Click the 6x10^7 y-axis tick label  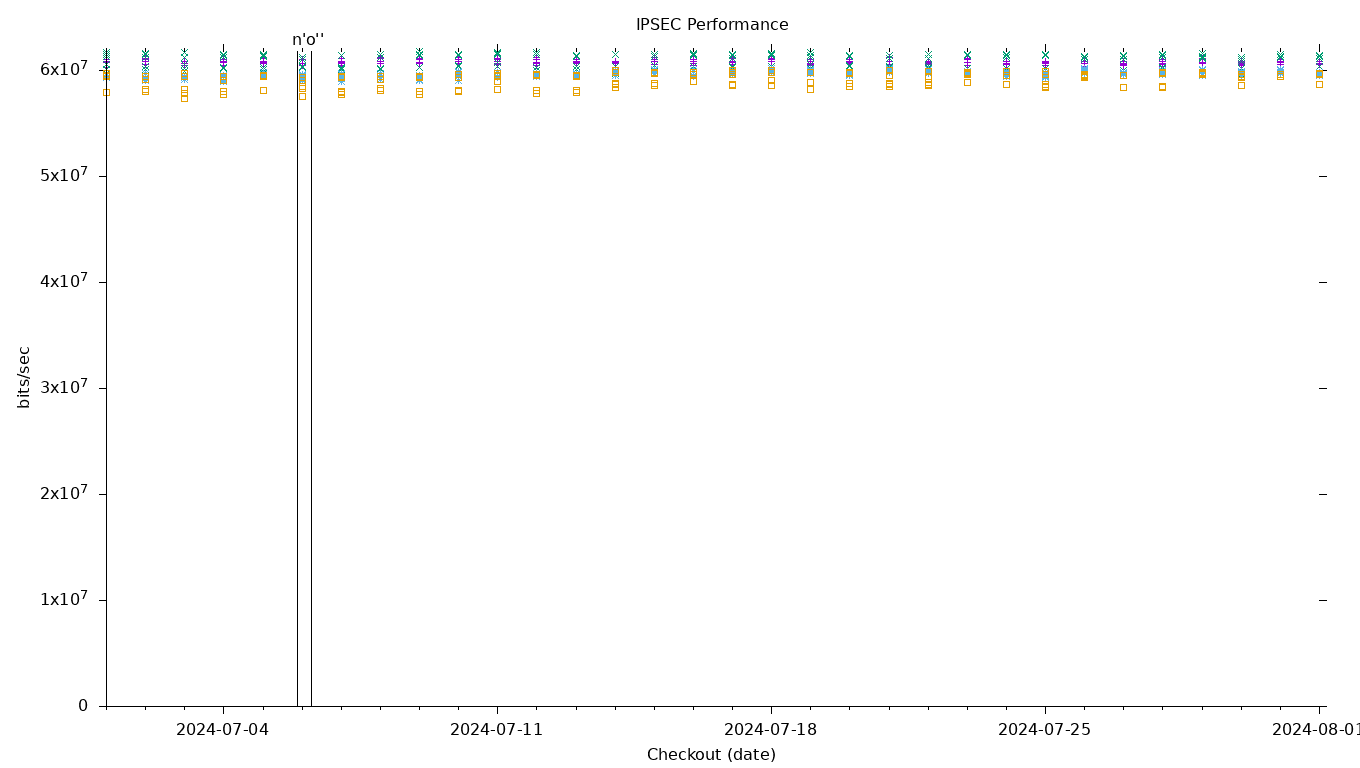[x=64, y=68]
